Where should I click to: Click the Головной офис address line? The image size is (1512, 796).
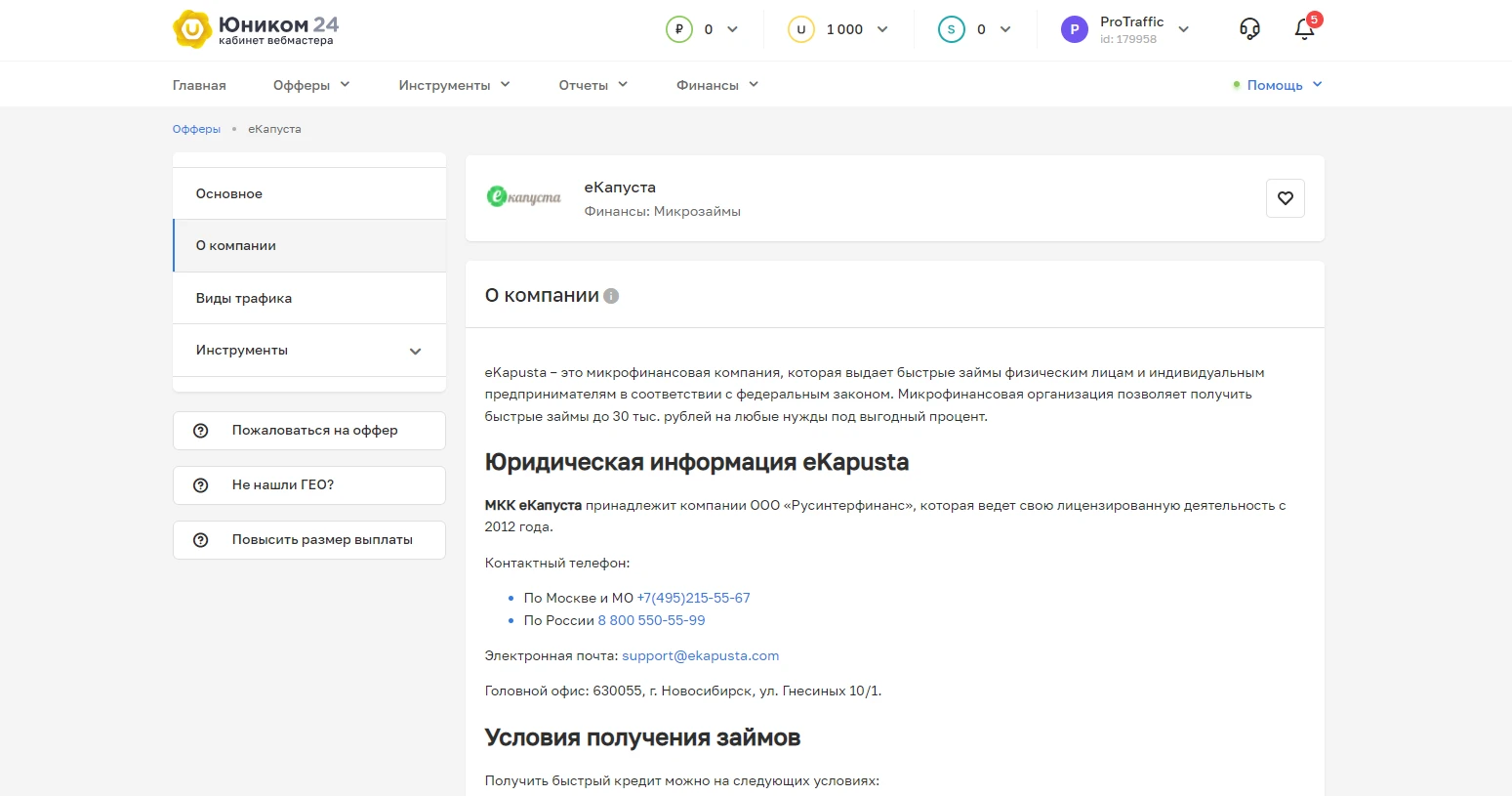683,691
